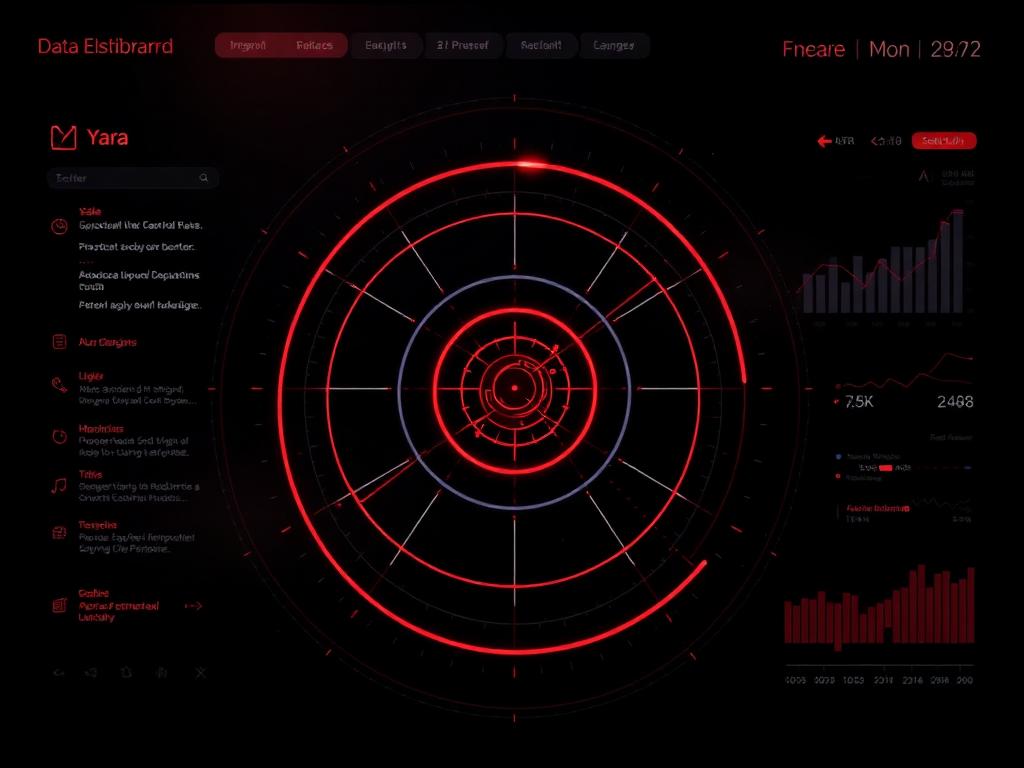Screen dimensions: 1024x768
Task: Click the 'Fneare' header label
Action: tap(814, 49)
